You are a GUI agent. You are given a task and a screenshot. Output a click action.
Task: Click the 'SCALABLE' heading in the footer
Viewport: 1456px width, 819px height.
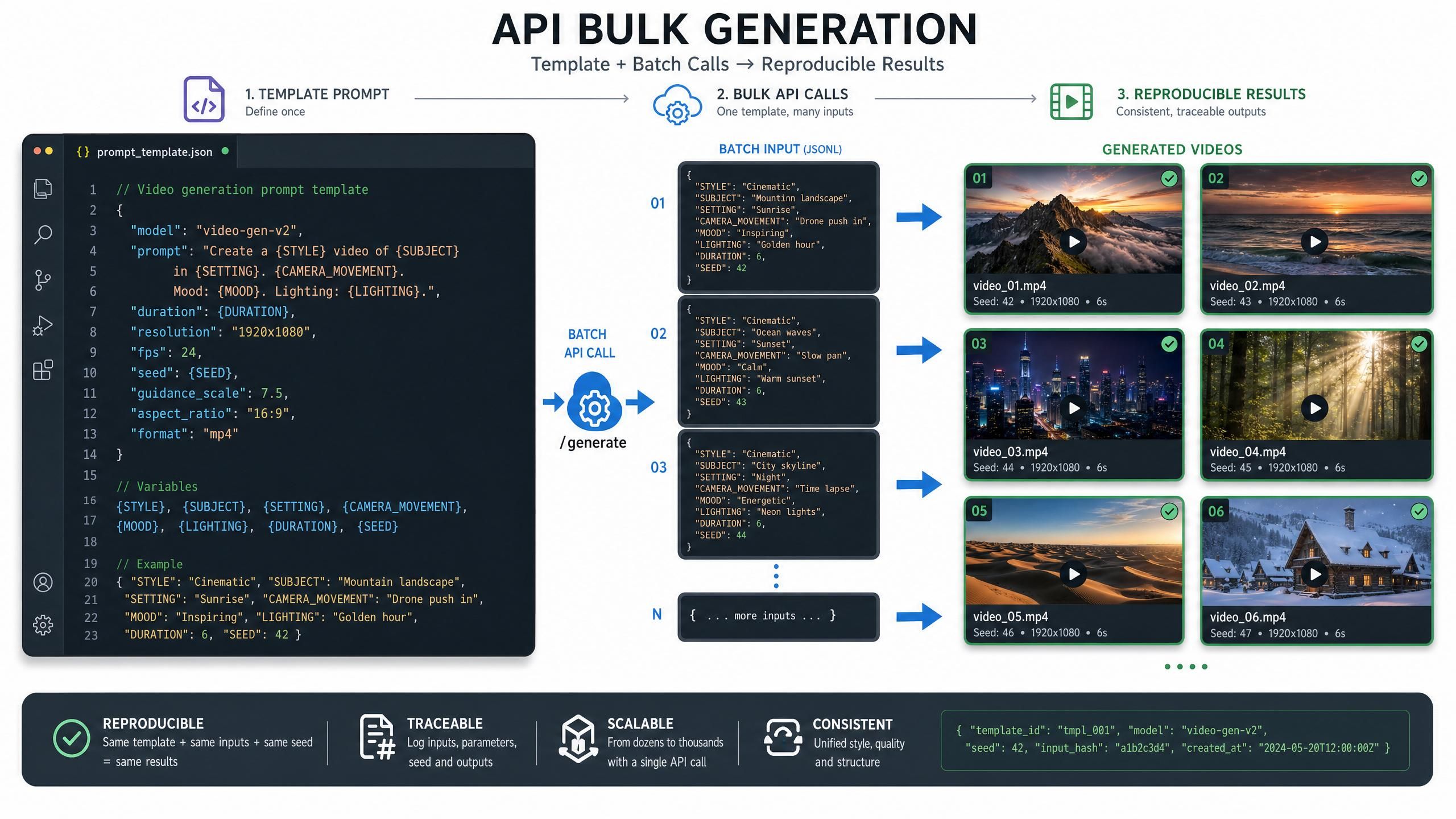tap(640, 723)
